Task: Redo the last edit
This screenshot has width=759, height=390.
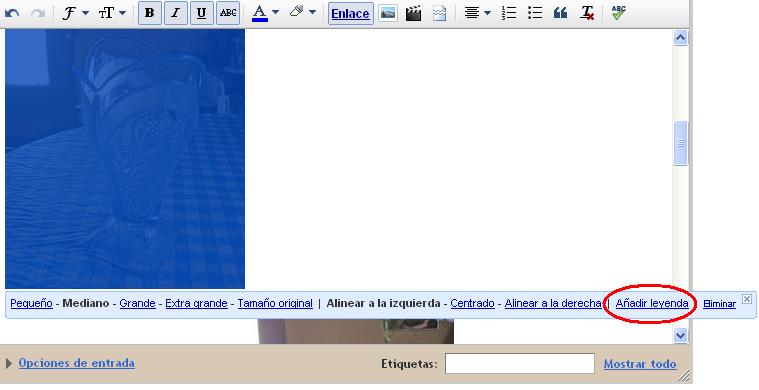Action: coord(38,13)
